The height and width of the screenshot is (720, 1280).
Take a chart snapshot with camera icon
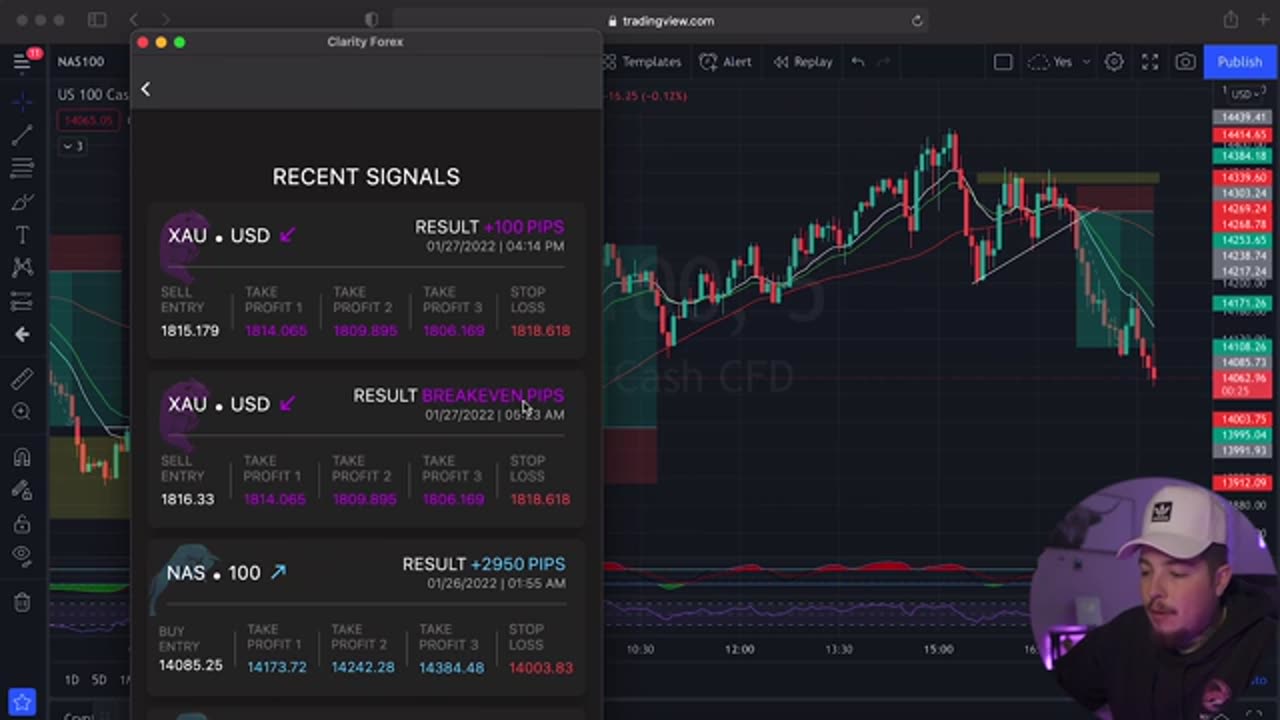[x=1185, y=62]
